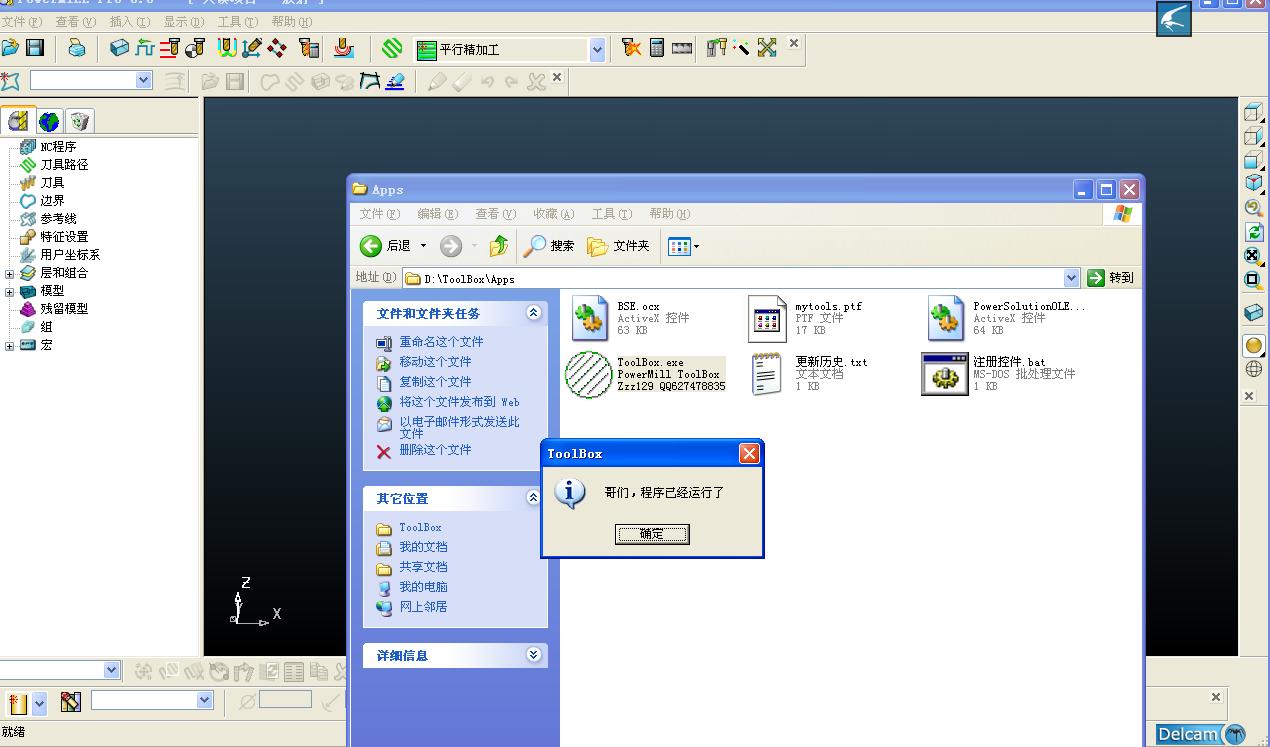The height and width of the screenshot is (747, 1270).
Task: Click the 文件夹 folders button
Action: (x=618, y=245)
